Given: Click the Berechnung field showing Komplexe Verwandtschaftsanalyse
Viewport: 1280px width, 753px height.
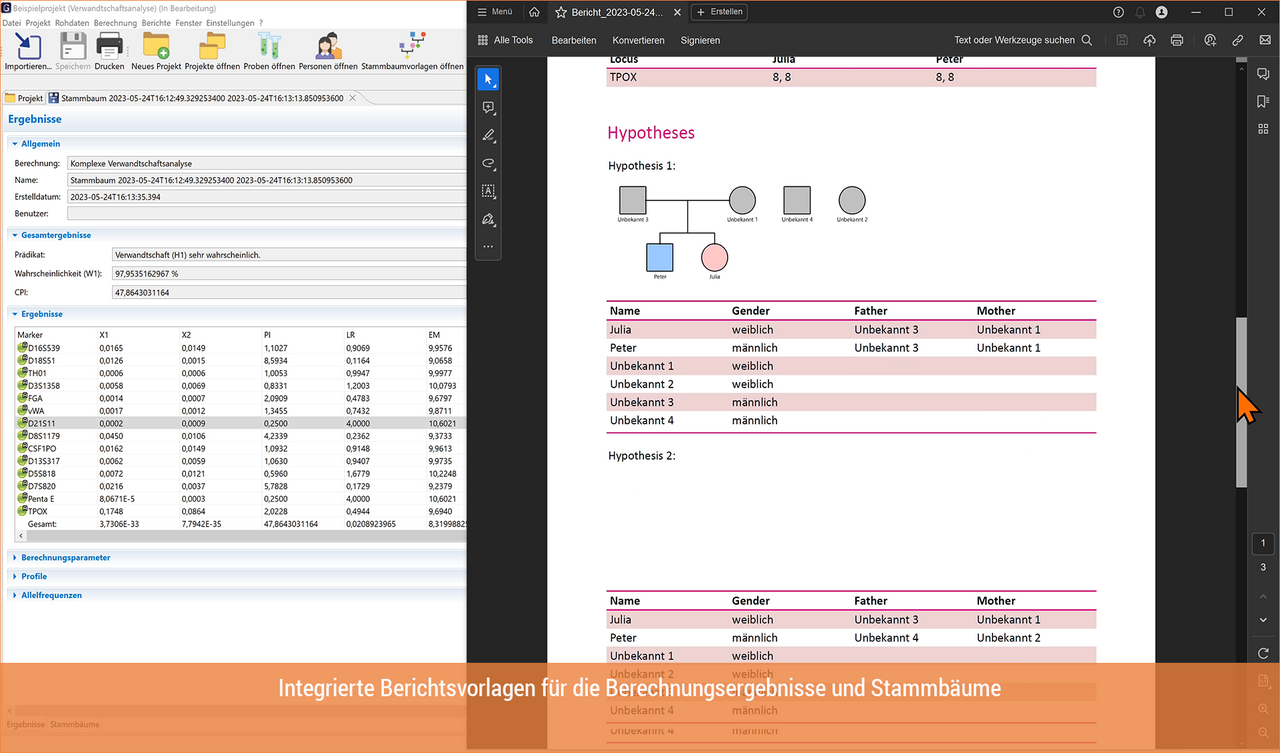Looking at the screenshot, I should point(266,163).
